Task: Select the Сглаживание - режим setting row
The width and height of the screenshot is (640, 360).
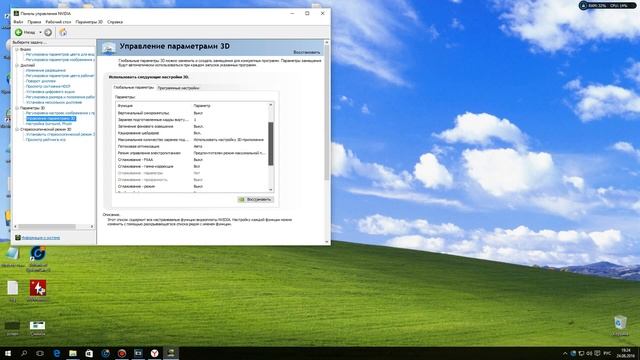Action: click(x=192, y=186)
